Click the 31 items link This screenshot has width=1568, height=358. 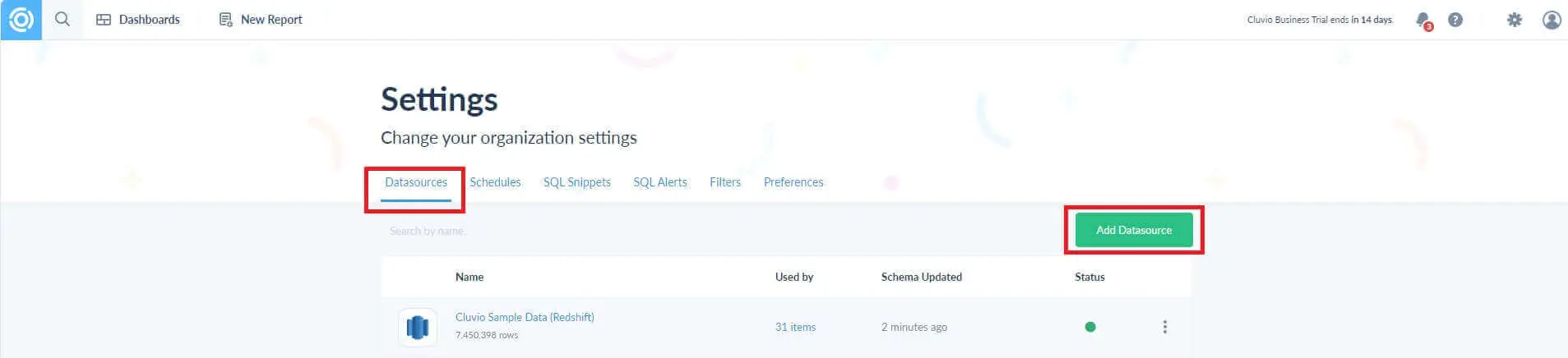point(795,327)
